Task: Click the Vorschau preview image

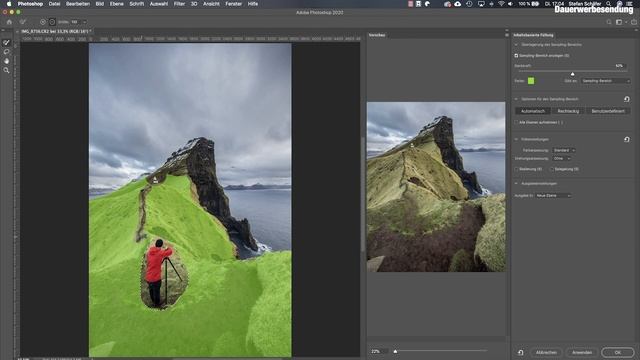Action: click(436, 187)
